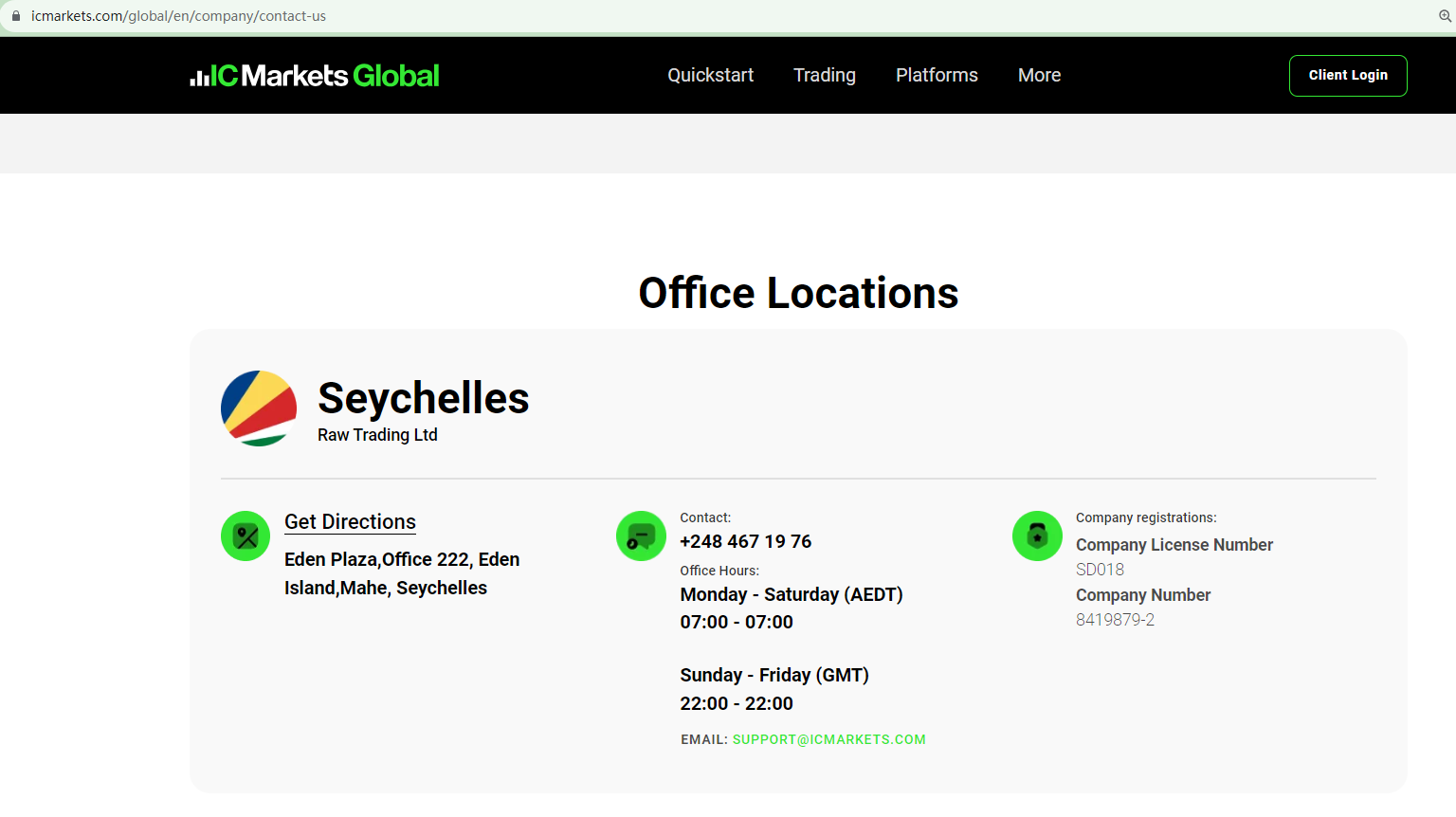Expand the Trading navigation menu
Screen dimensions: 1456x817
point(824,76)
